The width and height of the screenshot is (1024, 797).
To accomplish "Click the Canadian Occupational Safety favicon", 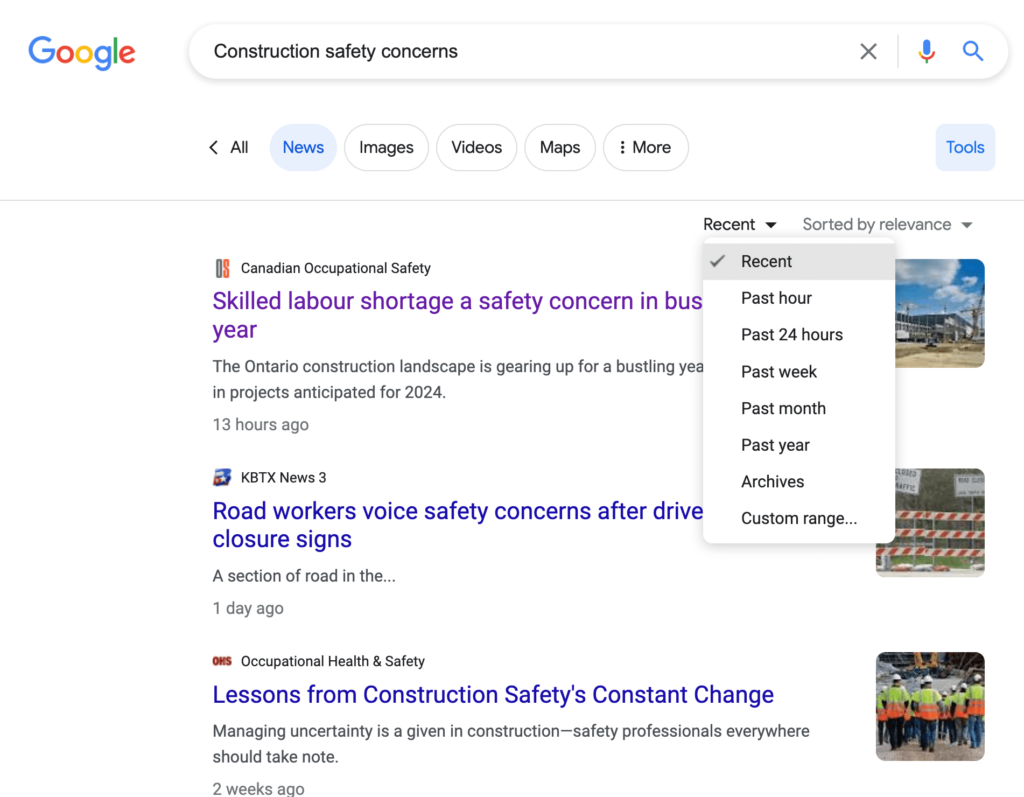I will point(223,268).
